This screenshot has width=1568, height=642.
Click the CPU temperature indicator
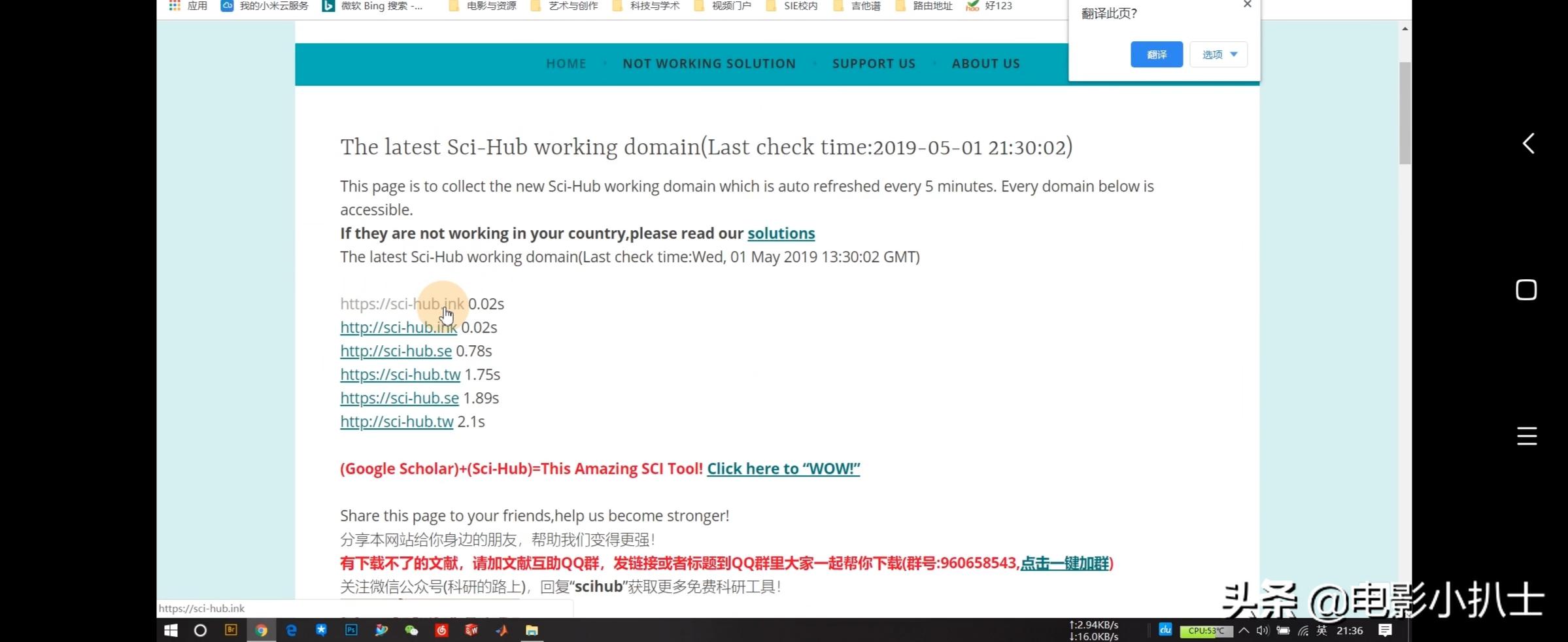coord(1206,631)
